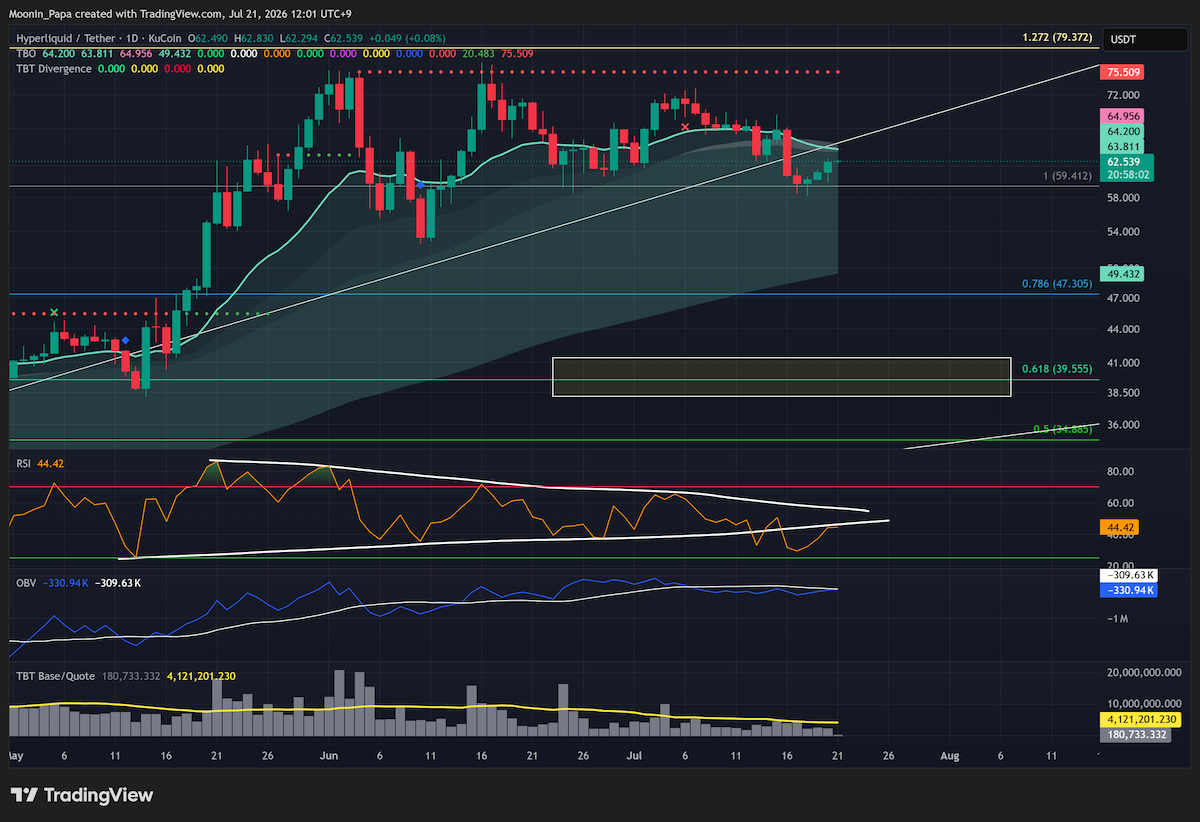Screen dimensions: 1200x822
Task: Click the RSI indicator legend label
Action: pyautogui.click(x=25, y=463)
